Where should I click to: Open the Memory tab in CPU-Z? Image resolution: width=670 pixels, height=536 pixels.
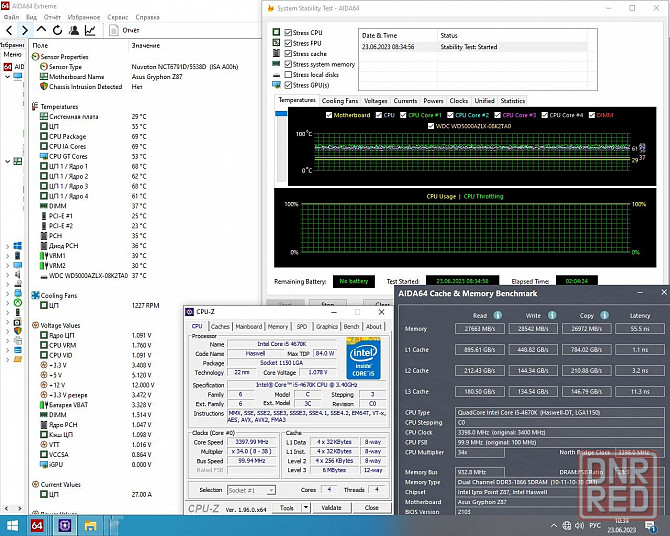click(x=276, y=326)
